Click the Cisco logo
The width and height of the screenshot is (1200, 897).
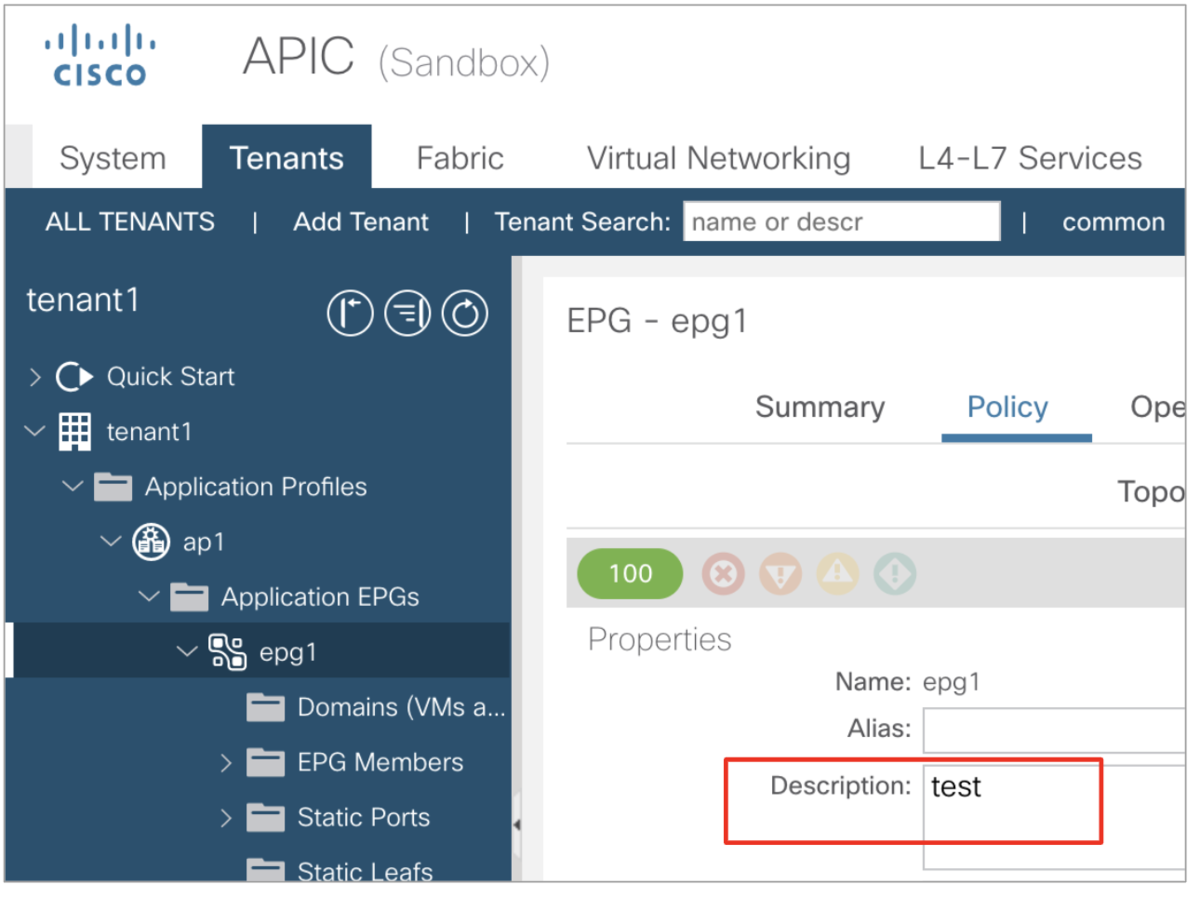click(100, 57)
